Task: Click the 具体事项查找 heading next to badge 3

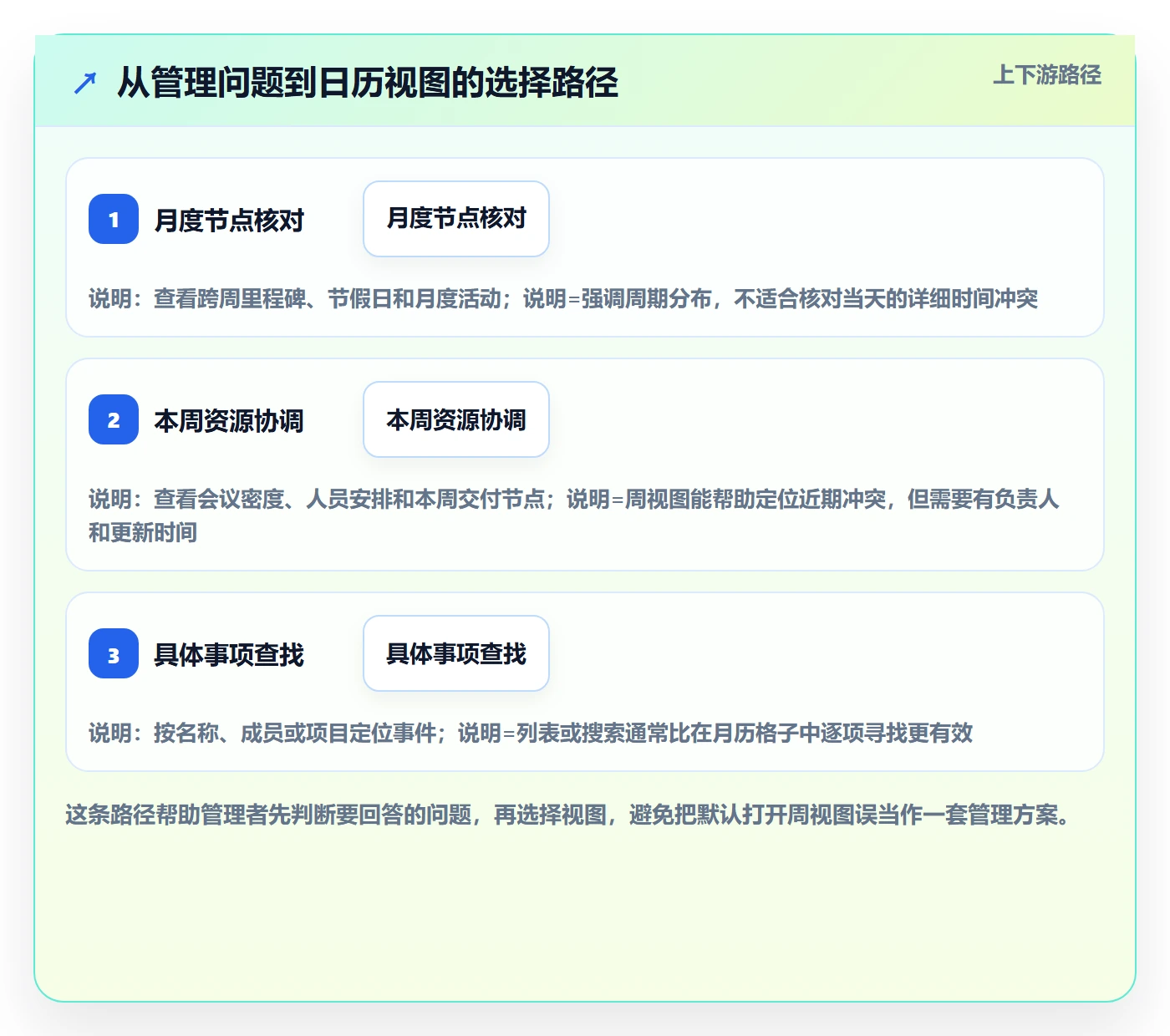Action: [229, 655]
